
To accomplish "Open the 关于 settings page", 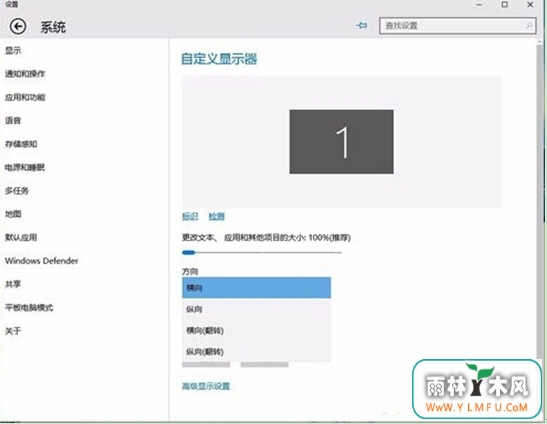I will [x=13, y=331].
